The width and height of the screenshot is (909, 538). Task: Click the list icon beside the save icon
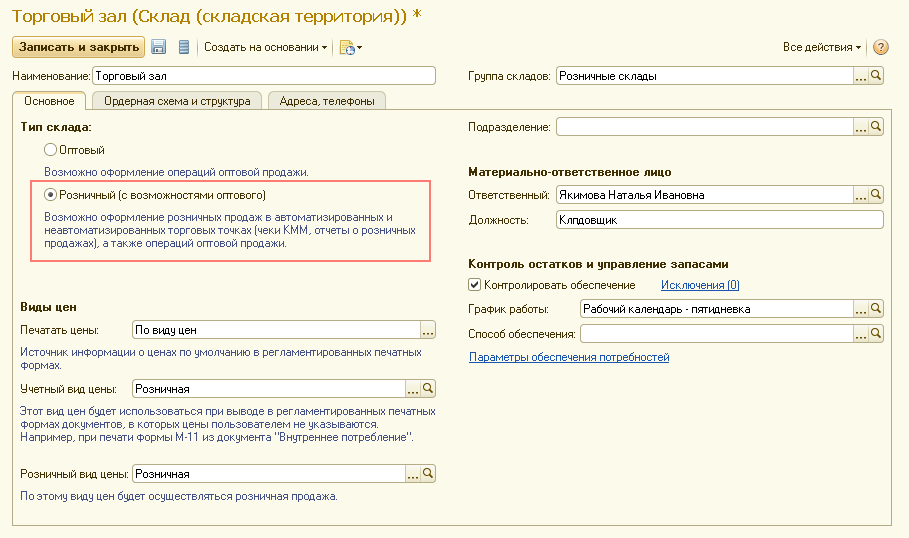pyautogui.click(x=183, y=47)
